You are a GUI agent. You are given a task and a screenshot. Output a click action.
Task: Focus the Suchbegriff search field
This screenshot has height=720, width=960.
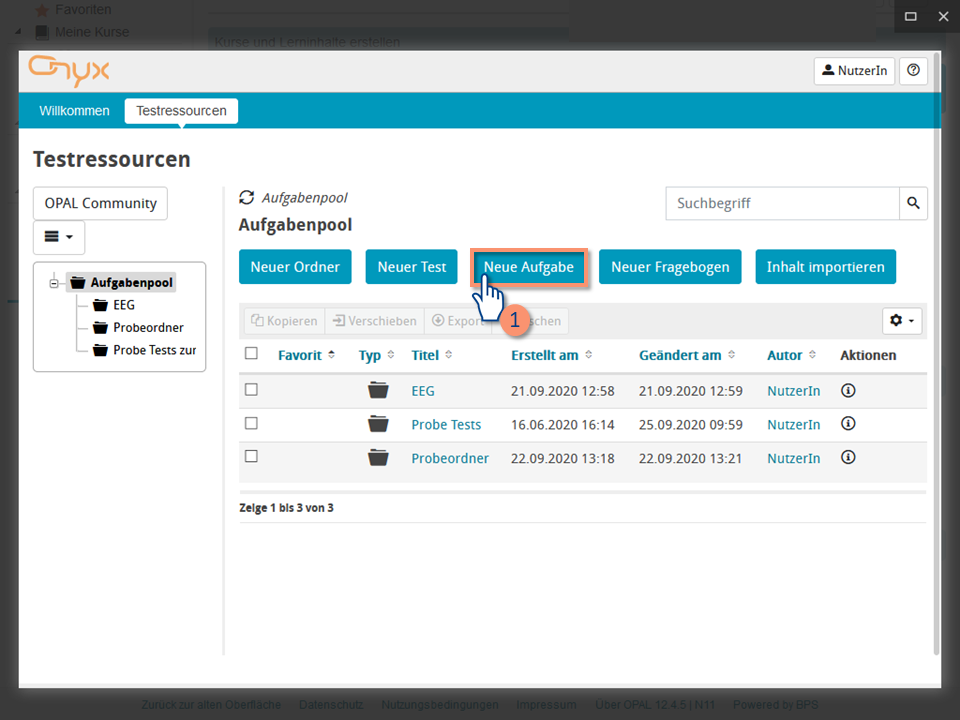[x=782, y=203]
